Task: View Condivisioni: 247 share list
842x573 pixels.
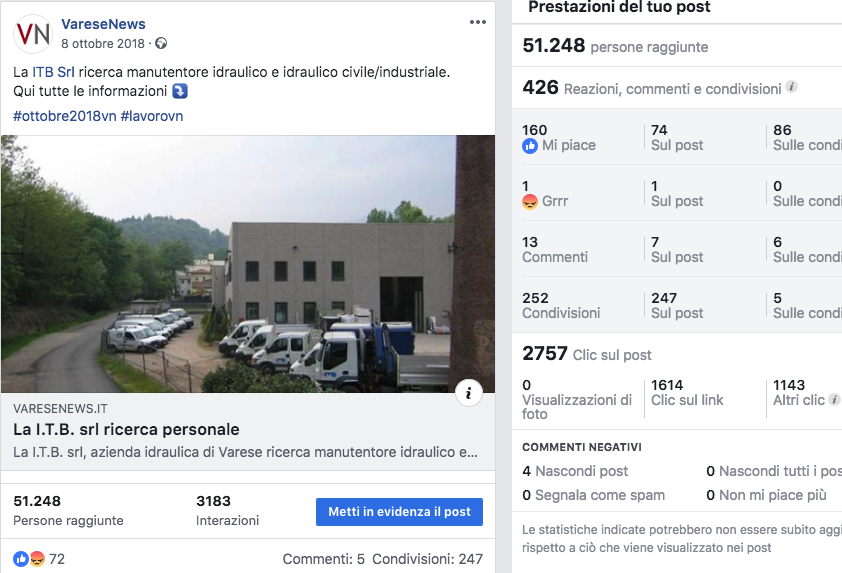Action: [427, 559]
